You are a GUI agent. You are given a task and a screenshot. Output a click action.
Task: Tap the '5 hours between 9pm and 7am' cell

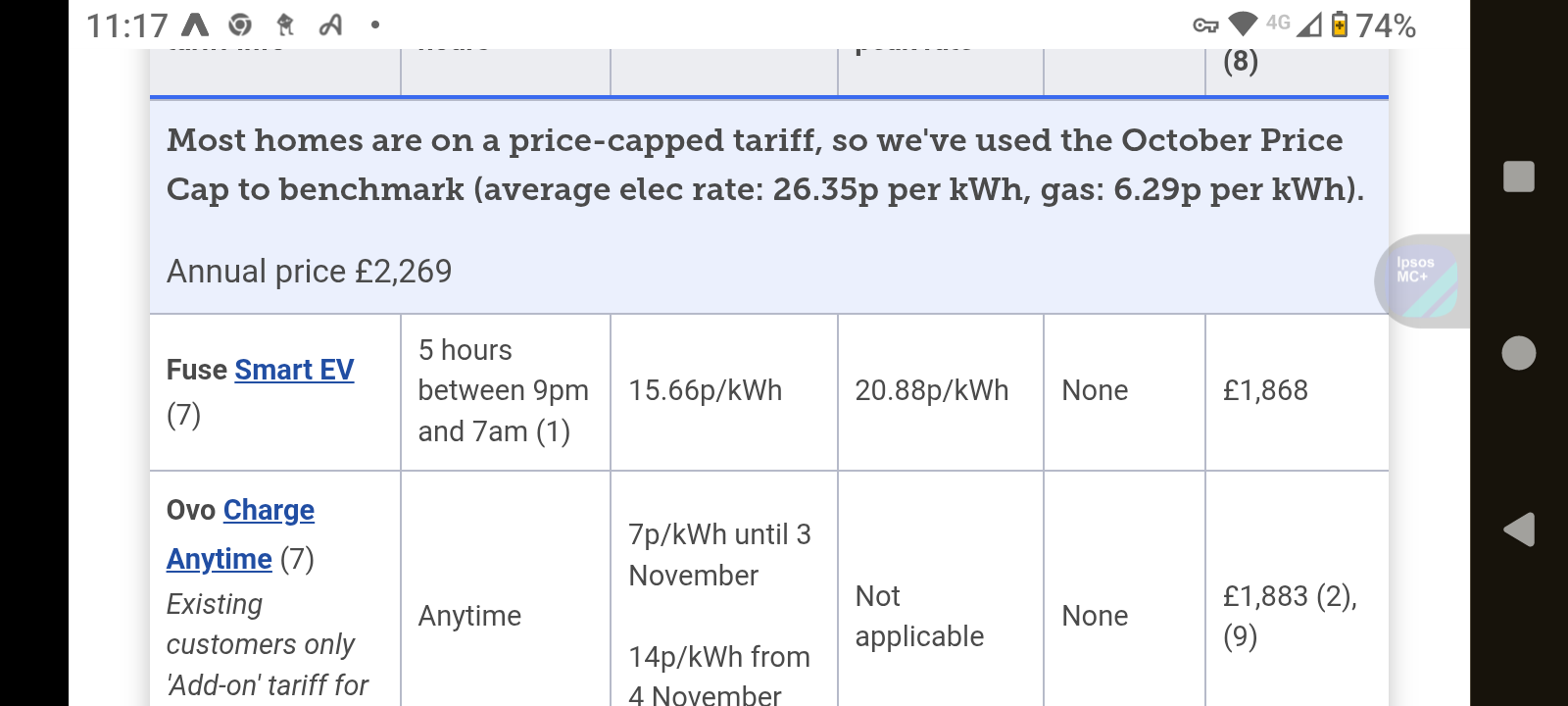503,390
